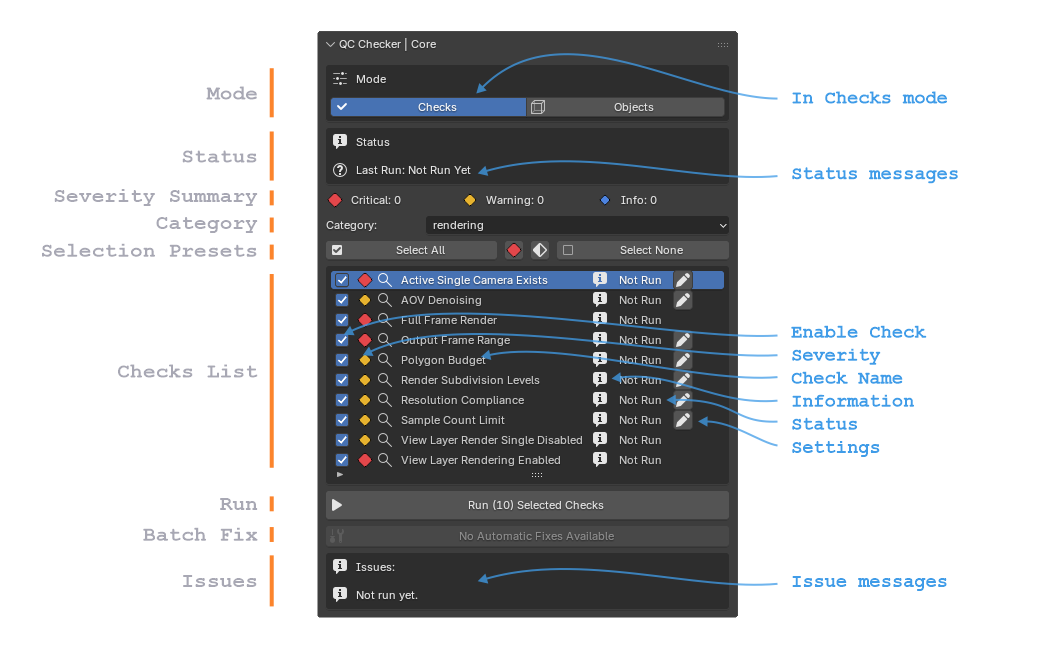Image resolution: width=1056 pixels, height=648 pixels.
Task: Disable the Active Single Camera Exists check
Action: [x=342, y=280]
